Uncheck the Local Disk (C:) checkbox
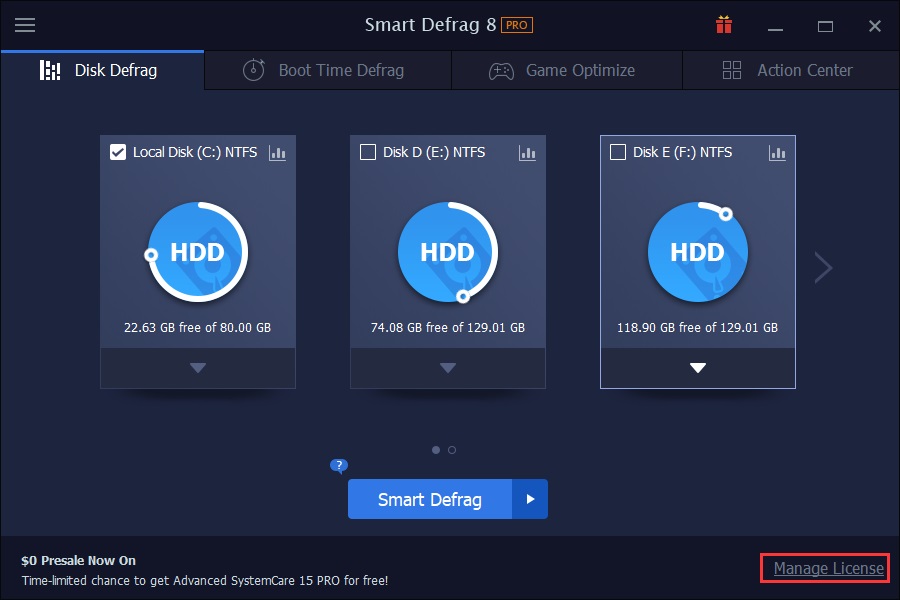This screenshot has height=600, width=900. pos(118,152)
